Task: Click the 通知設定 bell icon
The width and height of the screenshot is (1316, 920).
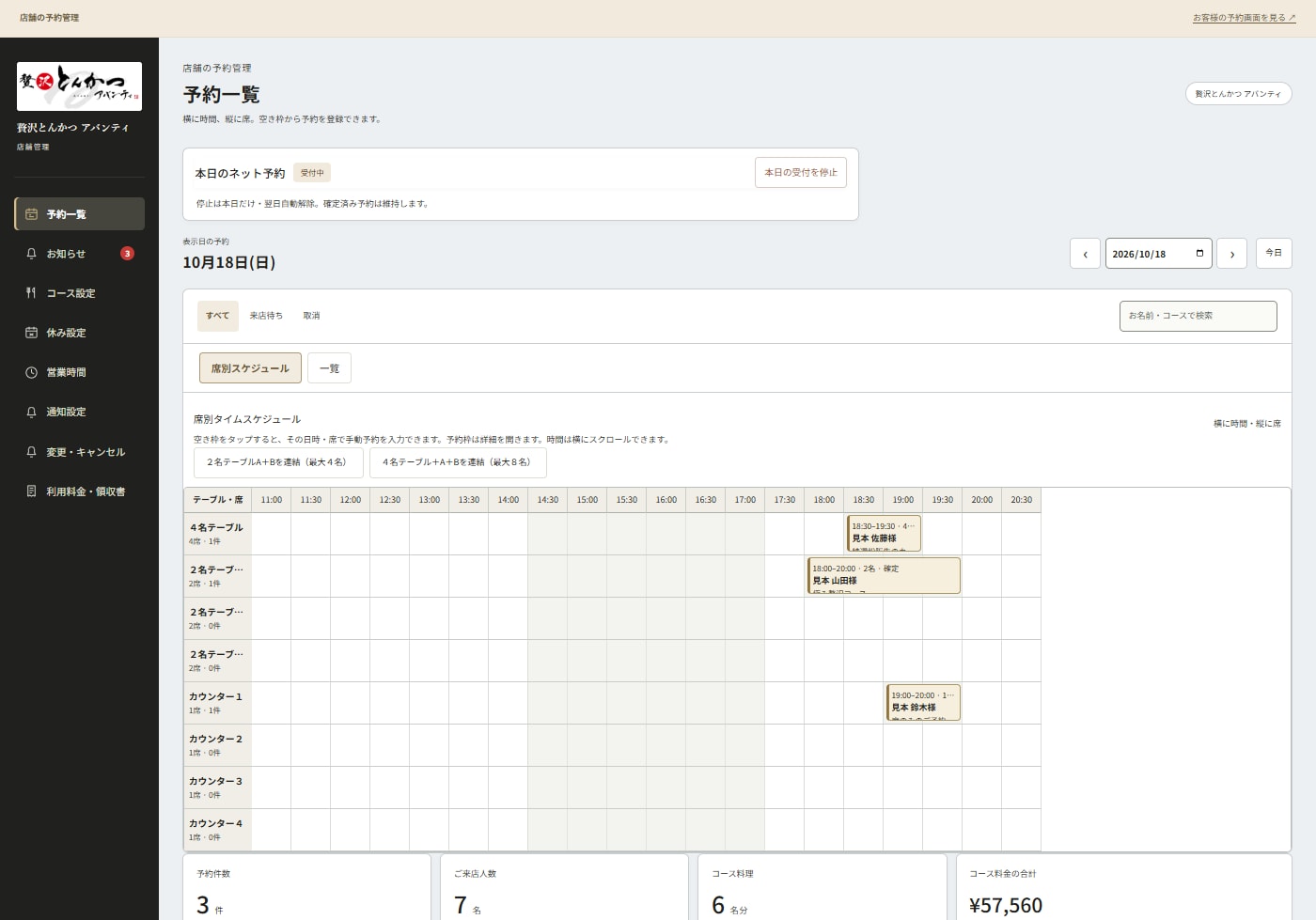Action: 31,412
